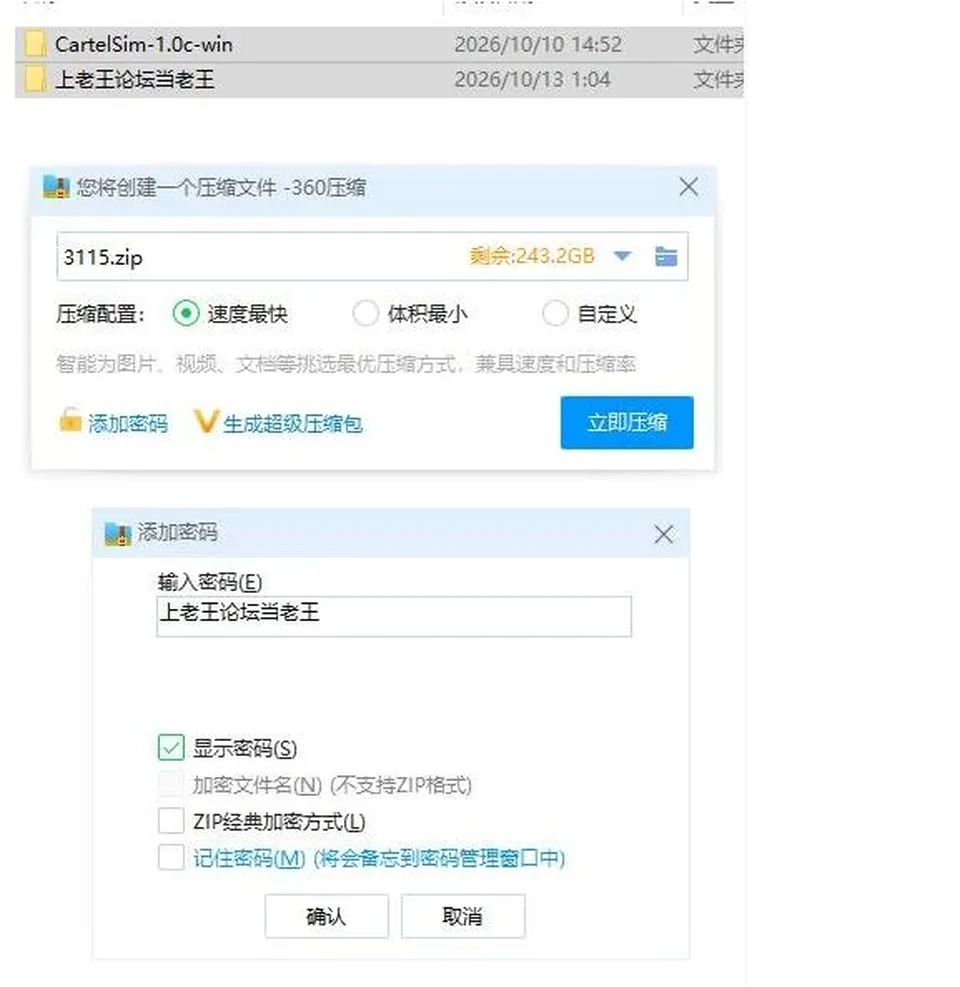Confirm the password with 确认 button
This screenshot has width=960, height=987.
(326, 916)
